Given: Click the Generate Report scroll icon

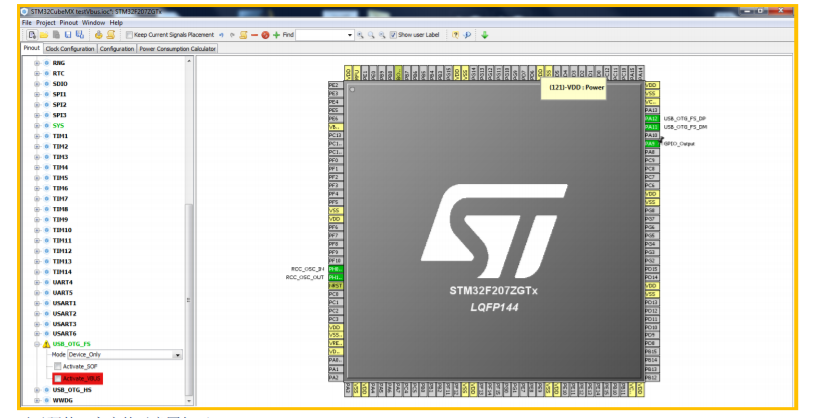Looking at the screenshot, I should coord(110,35).
